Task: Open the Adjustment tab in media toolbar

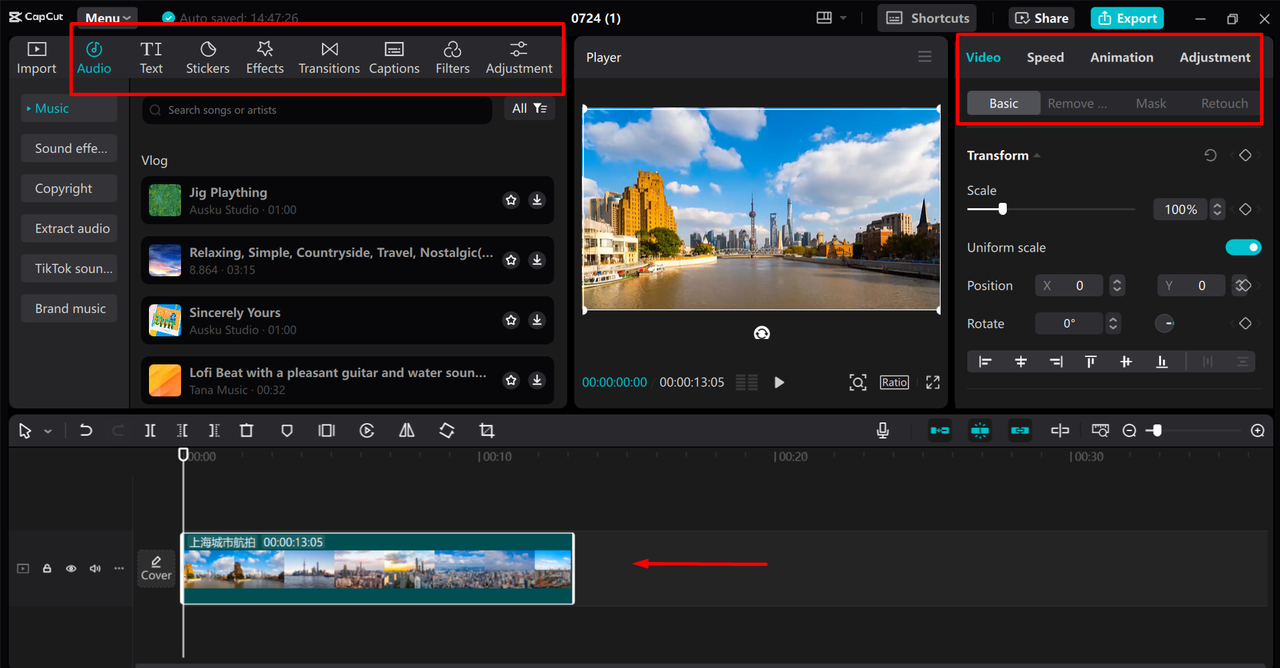Action: coord(519,58)
